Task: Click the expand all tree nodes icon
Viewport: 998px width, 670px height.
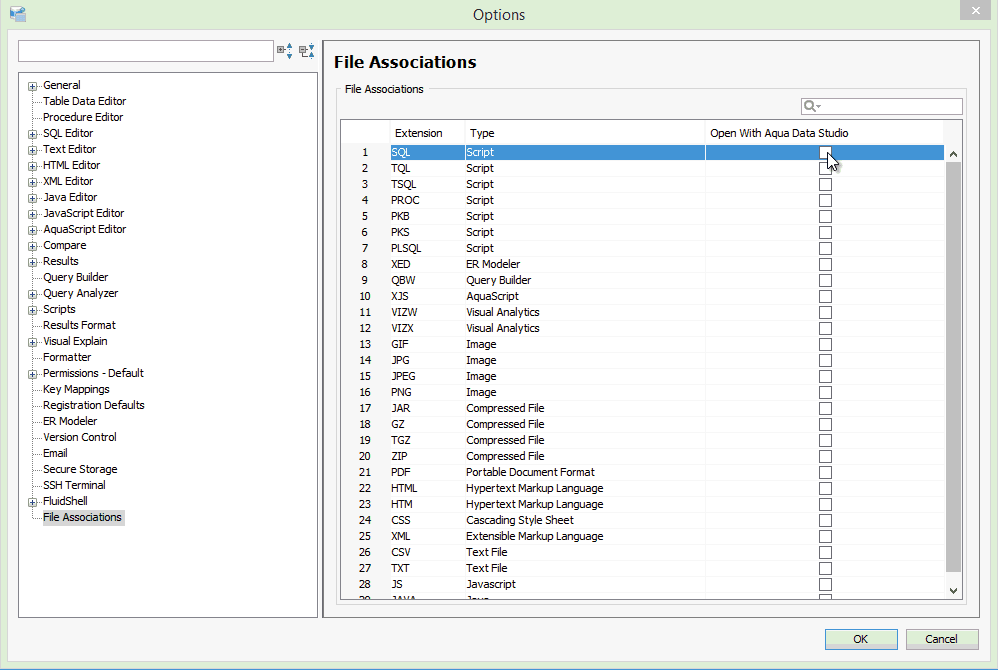Action: coord(285,51)
